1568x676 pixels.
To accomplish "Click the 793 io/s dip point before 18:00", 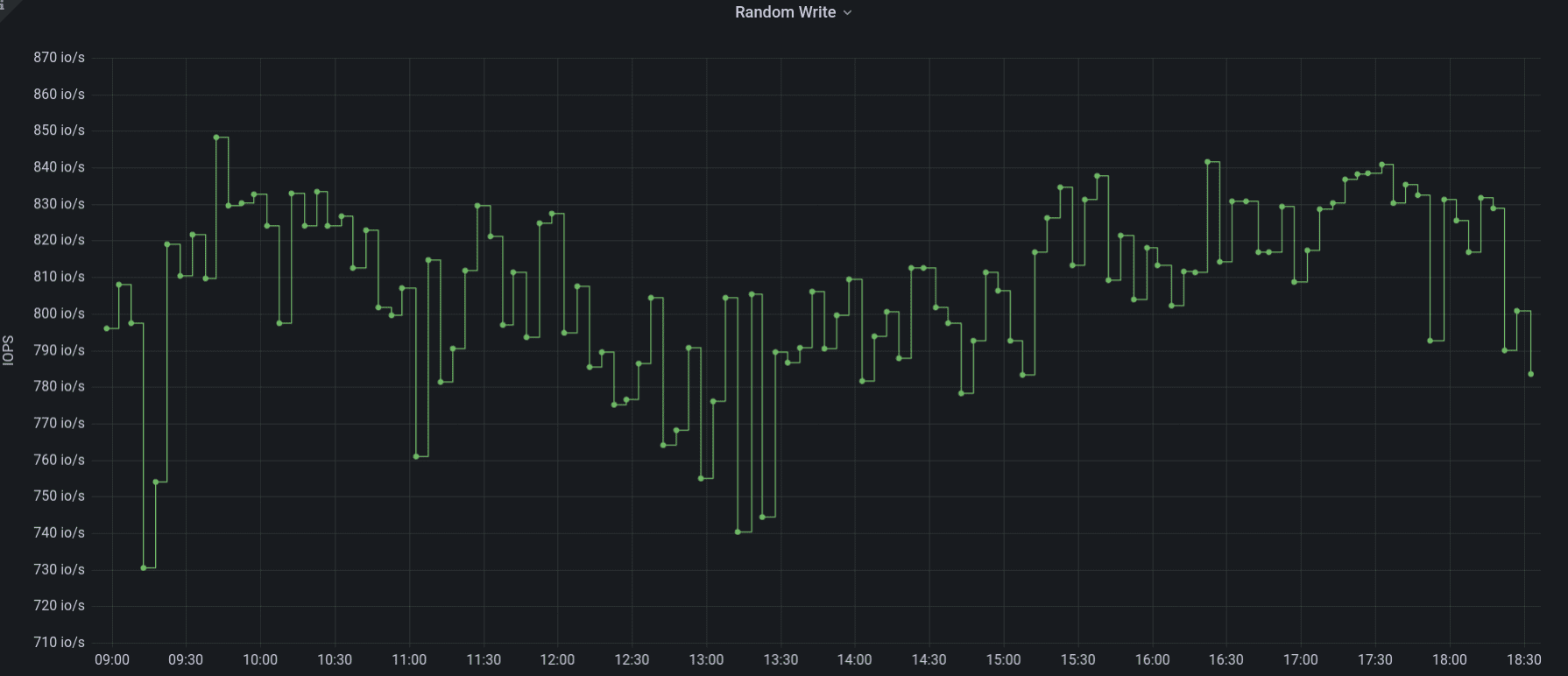I will click(x=1430, y=341).
